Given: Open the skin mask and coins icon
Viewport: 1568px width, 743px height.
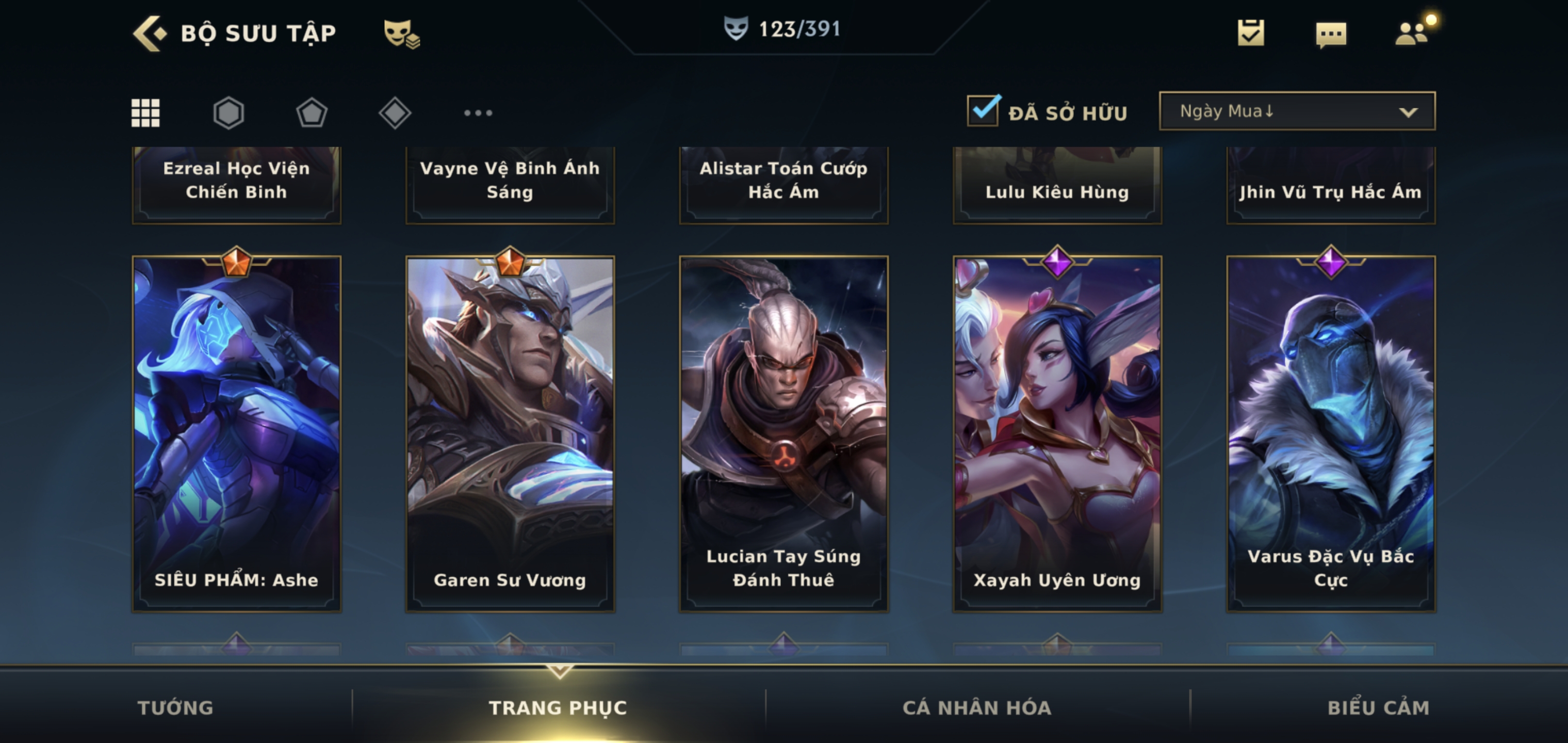Looking at the screenshot, I should tap(402, 34).
